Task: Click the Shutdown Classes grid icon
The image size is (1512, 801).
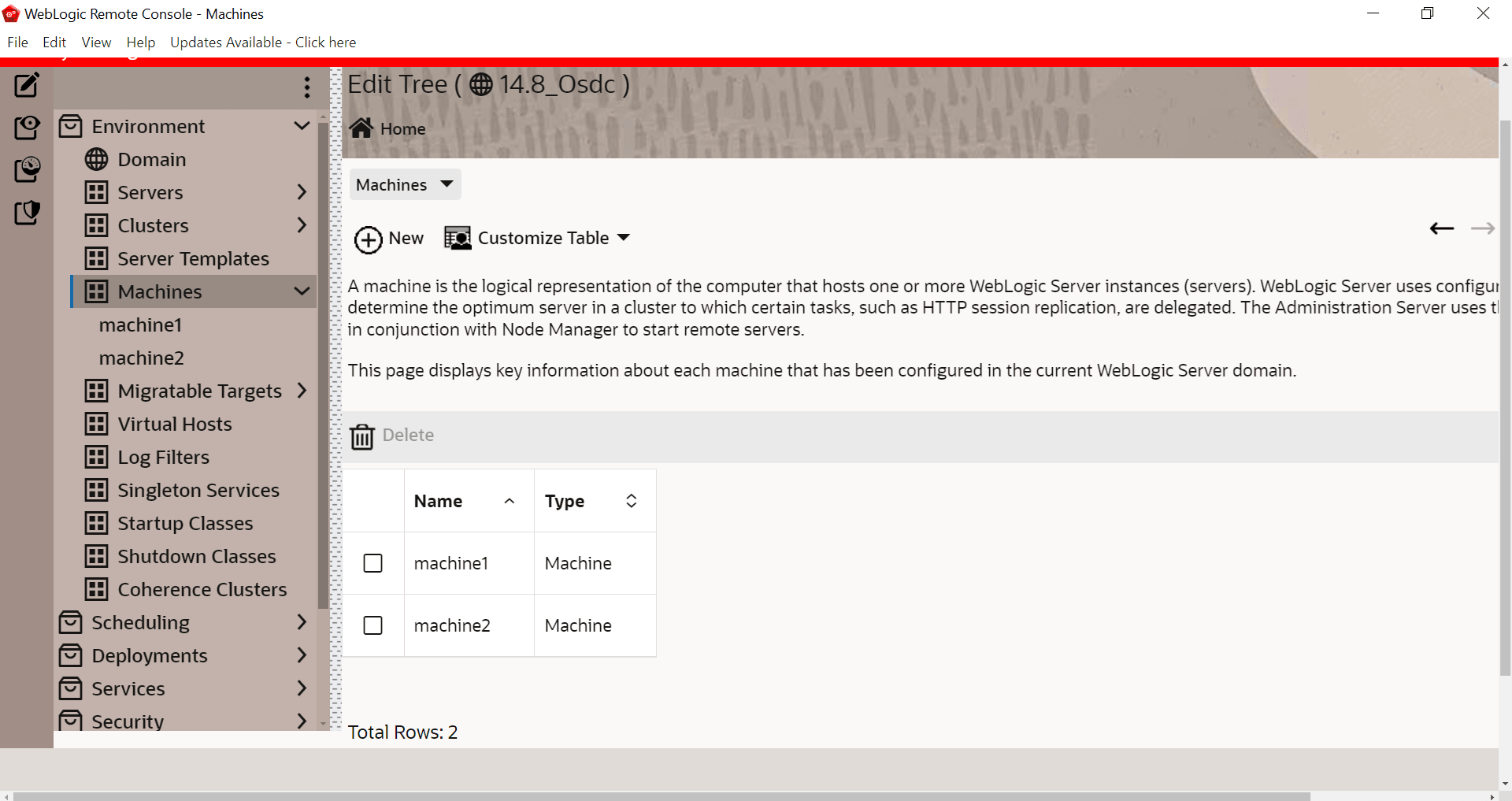Action: click(96, 556)
